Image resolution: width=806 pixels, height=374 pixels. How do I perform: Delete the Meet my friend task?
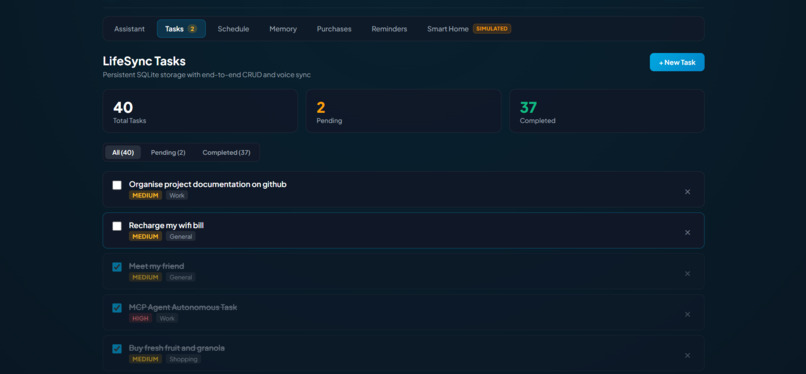tap(687, 274)
